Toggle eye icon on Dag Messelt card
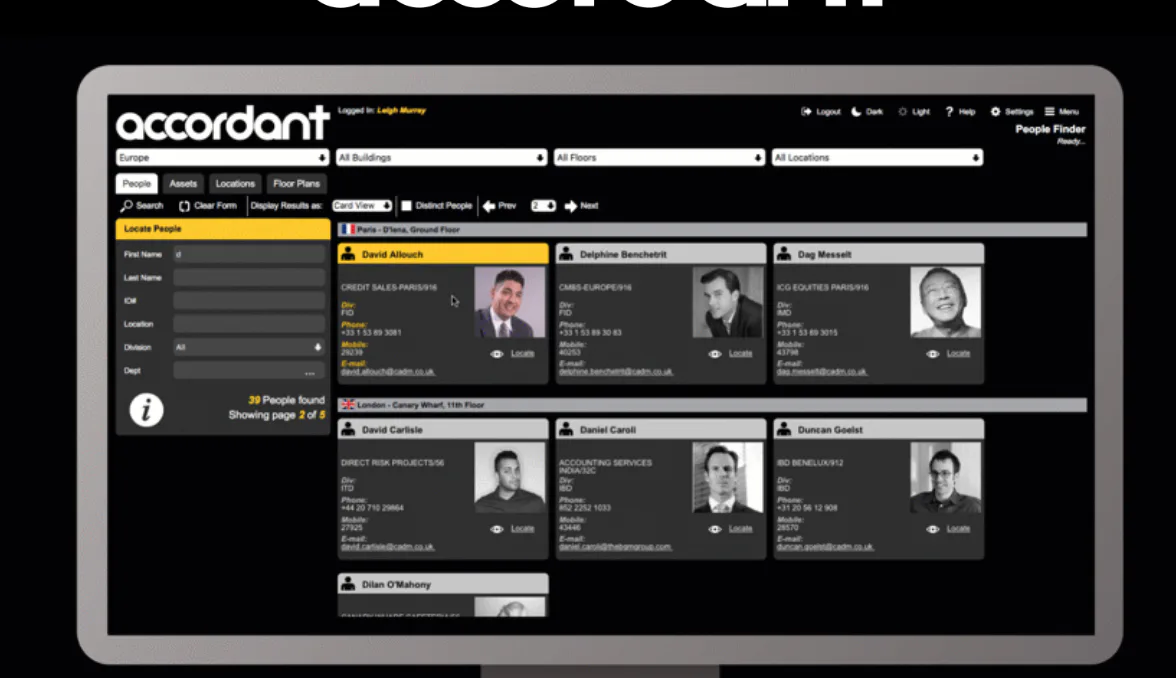This screenshot has width=1176, height=678. click(932, 354)
